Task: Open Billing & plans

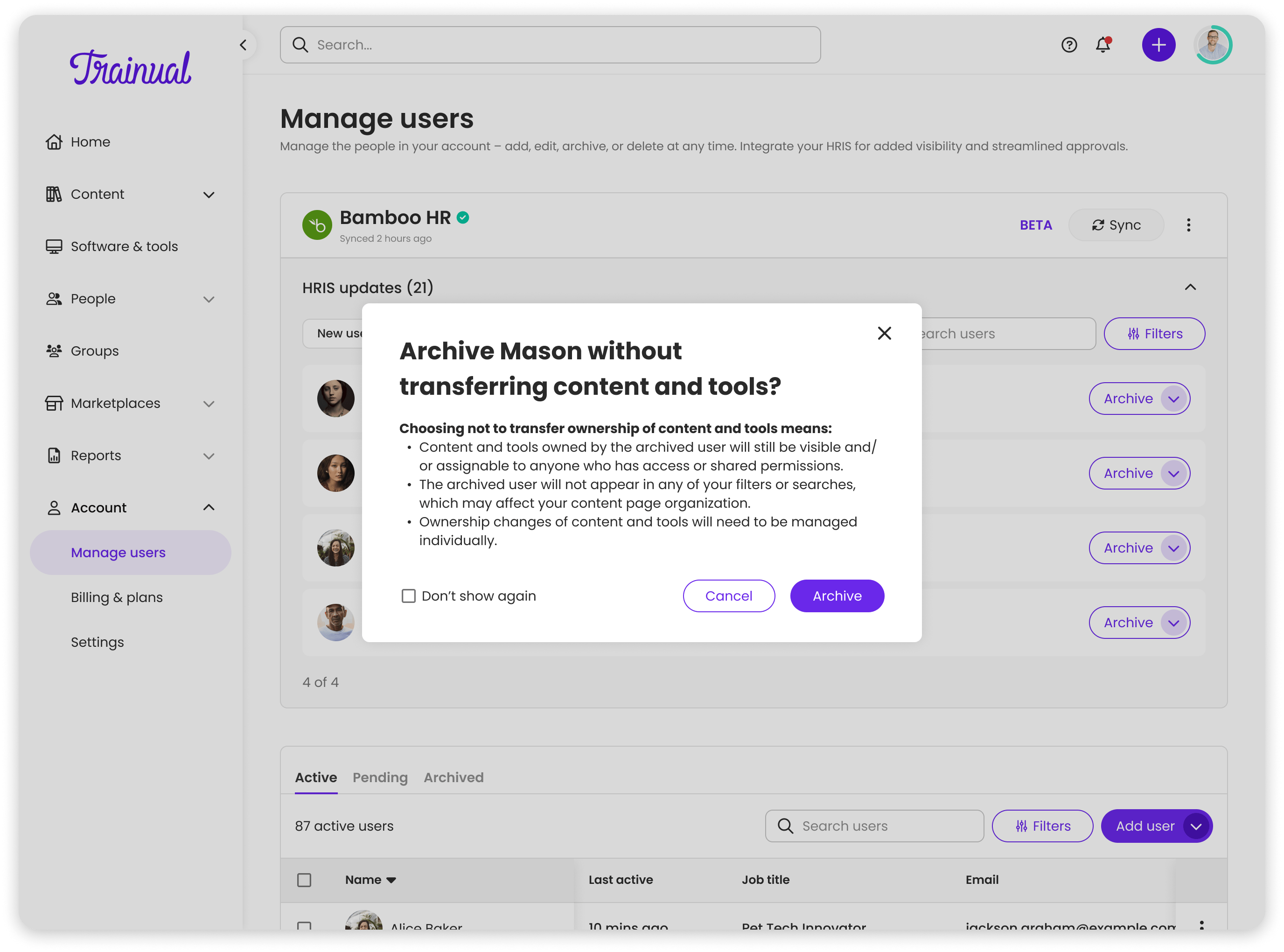Action: (116, 597)
